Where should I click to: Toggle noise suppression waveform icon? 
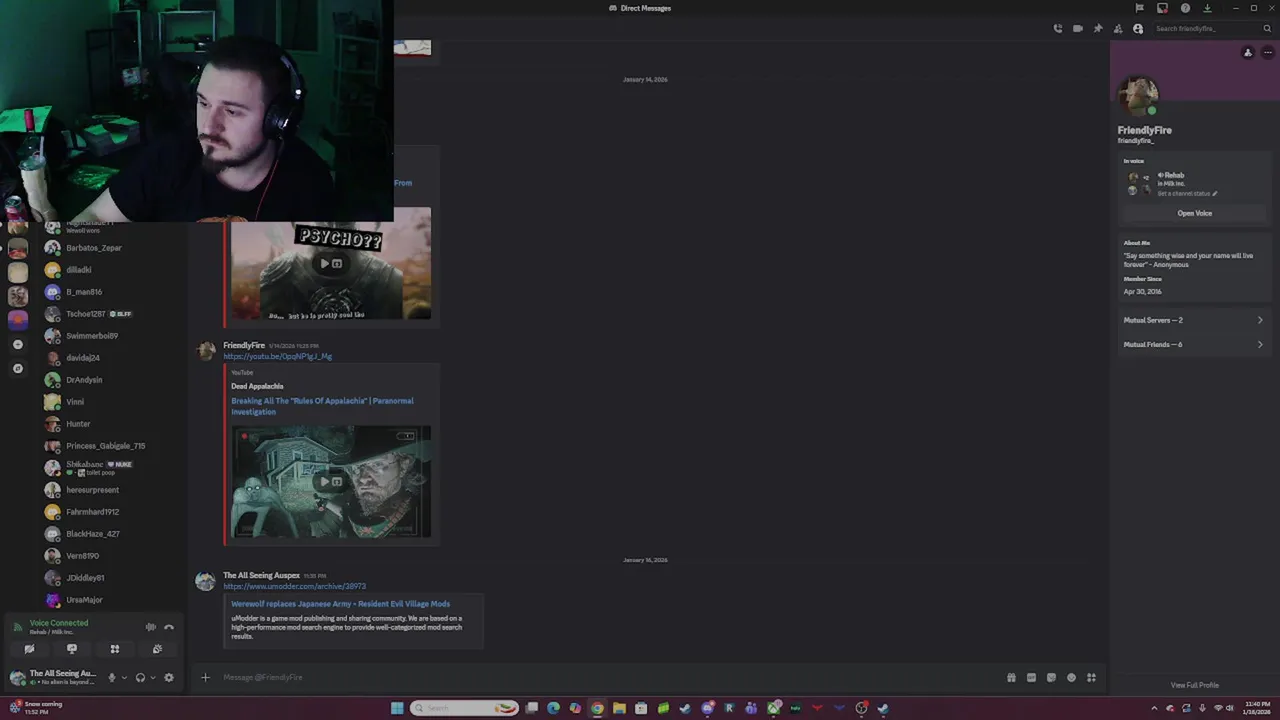point(150,627)
